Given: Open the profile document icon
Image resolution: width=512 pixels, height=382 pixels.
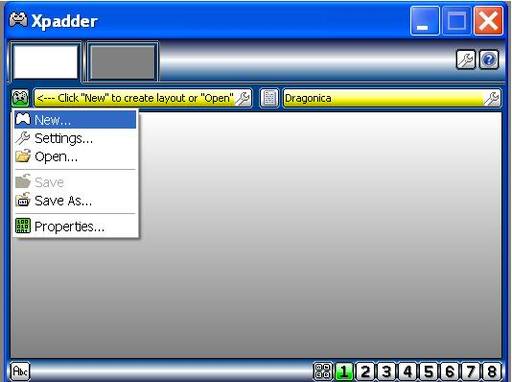Looking at the screenshot, I should coord(269,98).
